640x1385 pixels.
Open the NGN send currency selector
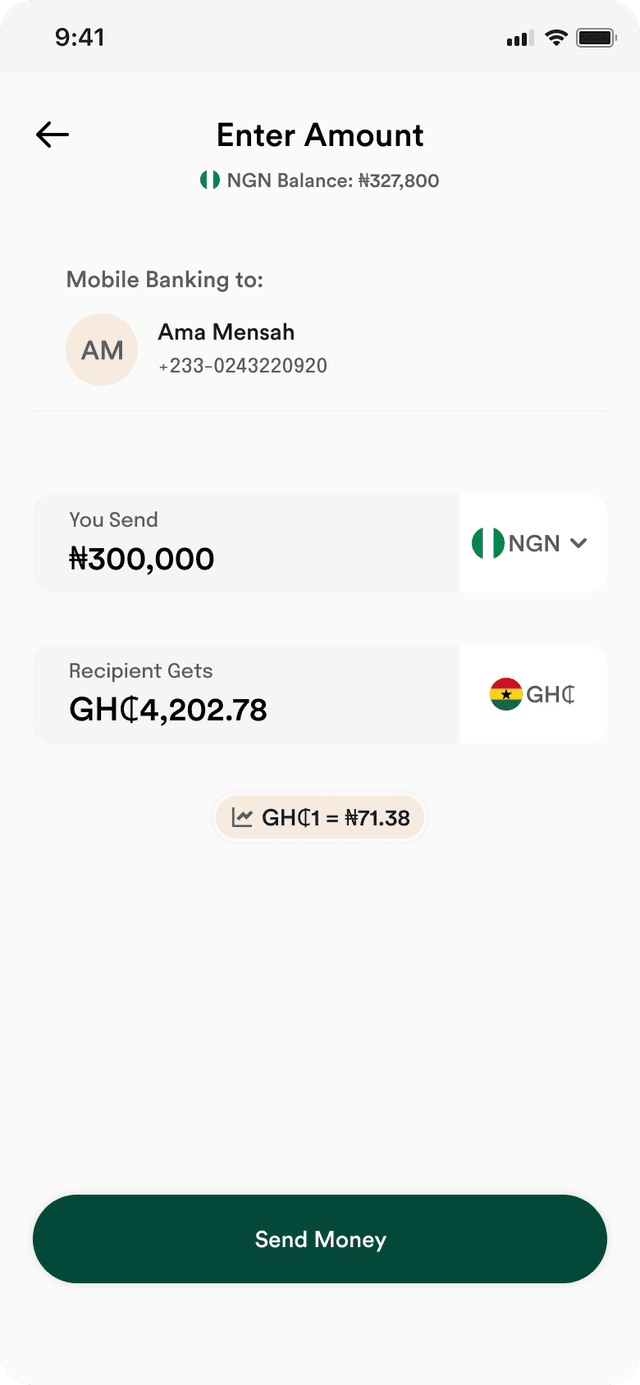533,543
